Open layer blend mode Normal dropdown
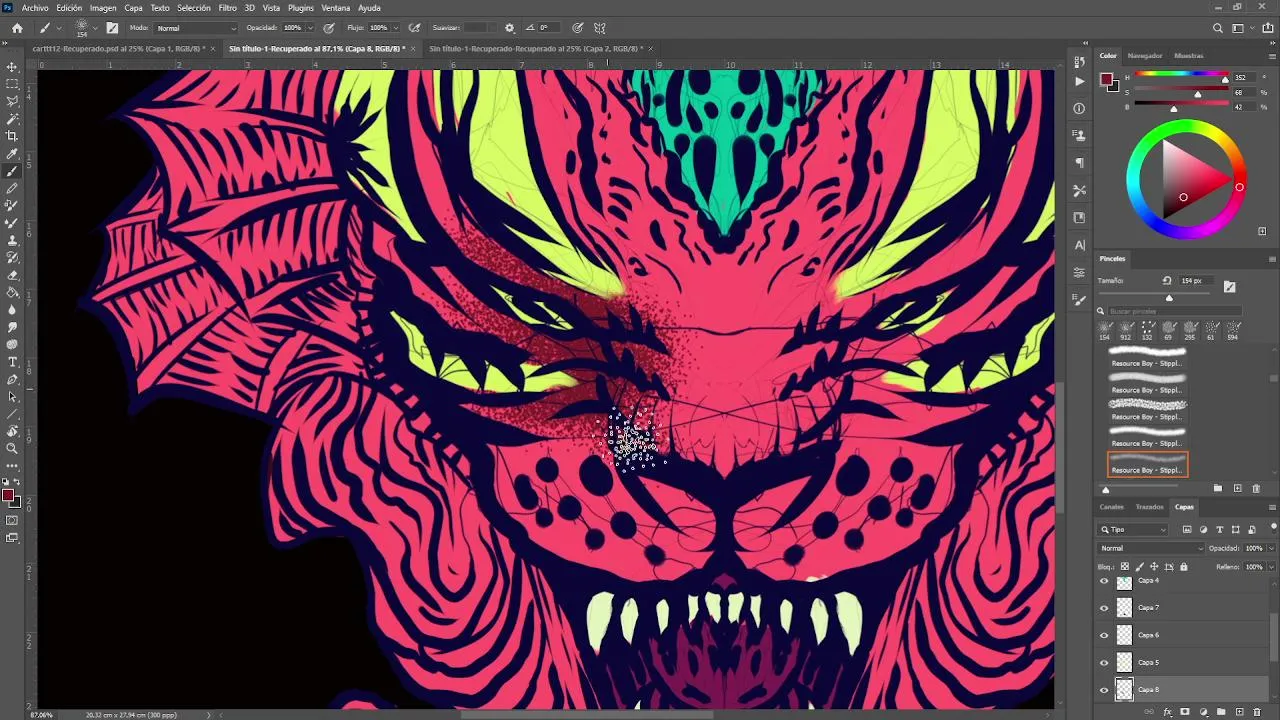The height and width of the screenshot is (720, 1280). (x=1151, y=548)
